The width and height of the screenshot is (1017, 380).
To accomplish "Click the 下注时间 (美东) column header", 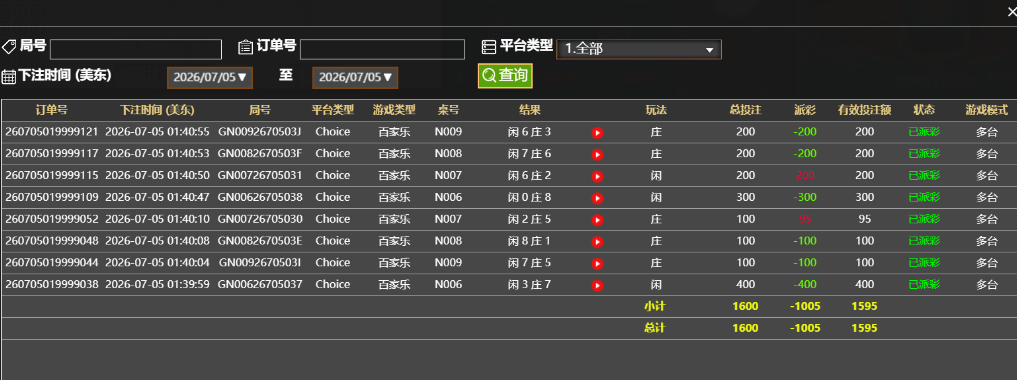I will (x=157, y=110).
